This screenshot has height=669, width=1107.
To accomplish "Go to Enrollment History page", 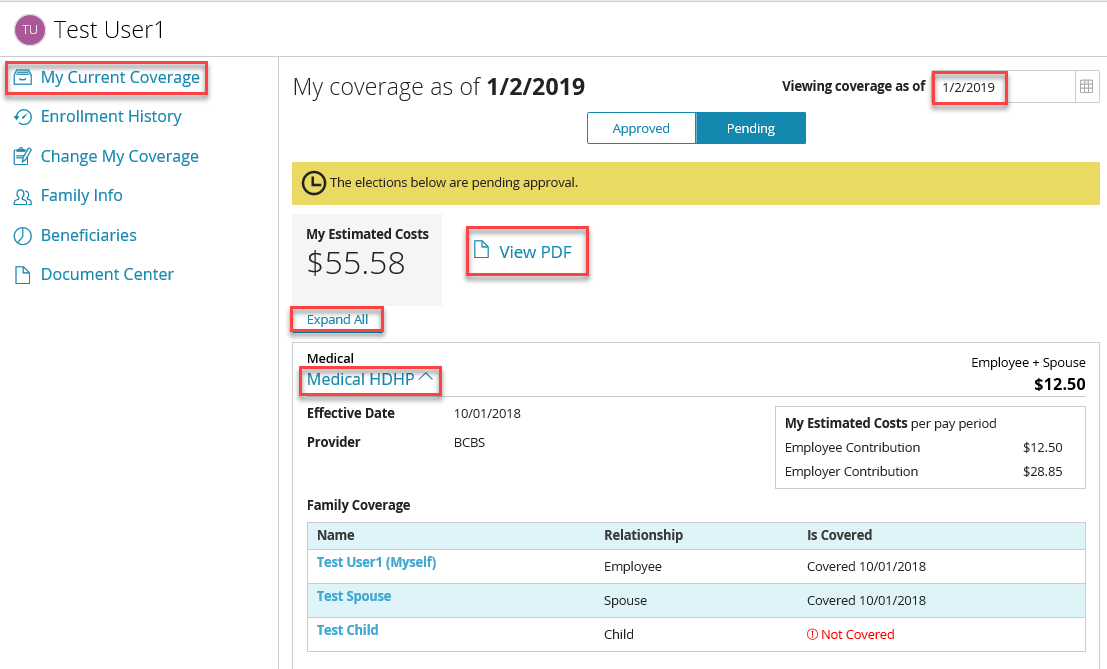I will pos(111,117).
